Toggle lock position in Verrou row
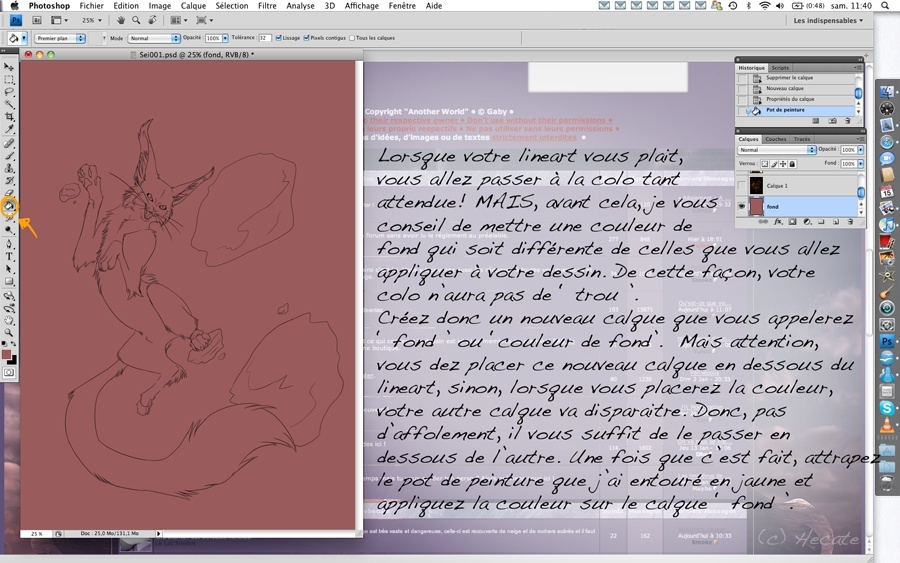The height and width of the screenshot is (563, 900). click(783, 164)
